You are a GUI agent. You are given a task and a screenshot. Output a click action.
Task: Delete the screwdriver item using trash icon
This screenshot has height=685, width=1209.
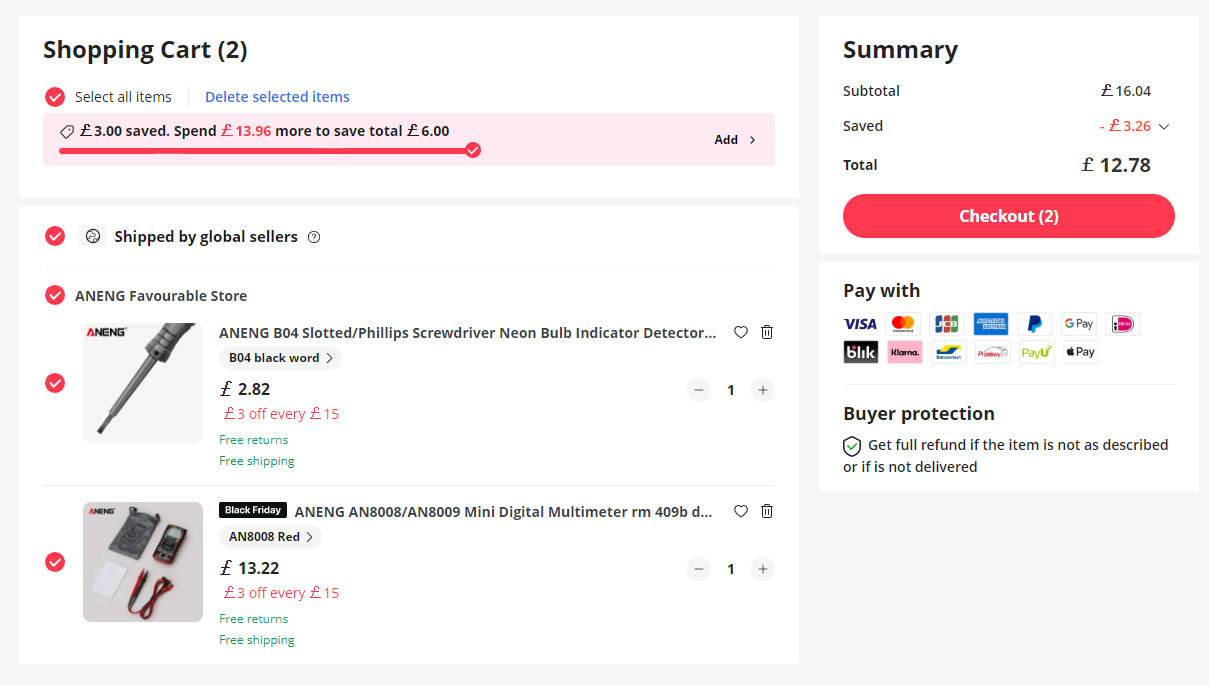click(x=767, y=332)
